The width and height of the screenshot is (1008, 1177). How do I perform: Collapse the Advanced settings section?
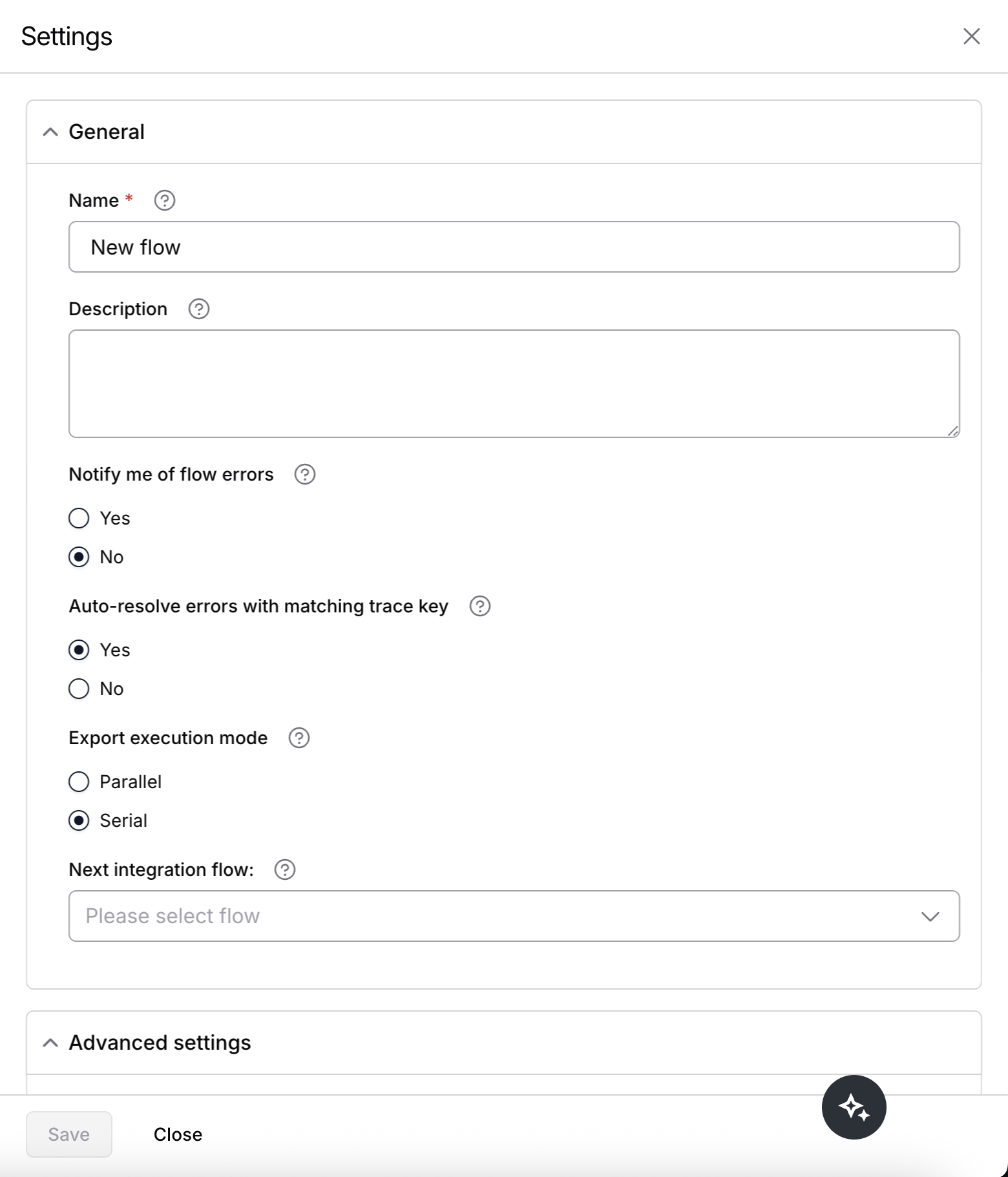[x=50, y=1043]
